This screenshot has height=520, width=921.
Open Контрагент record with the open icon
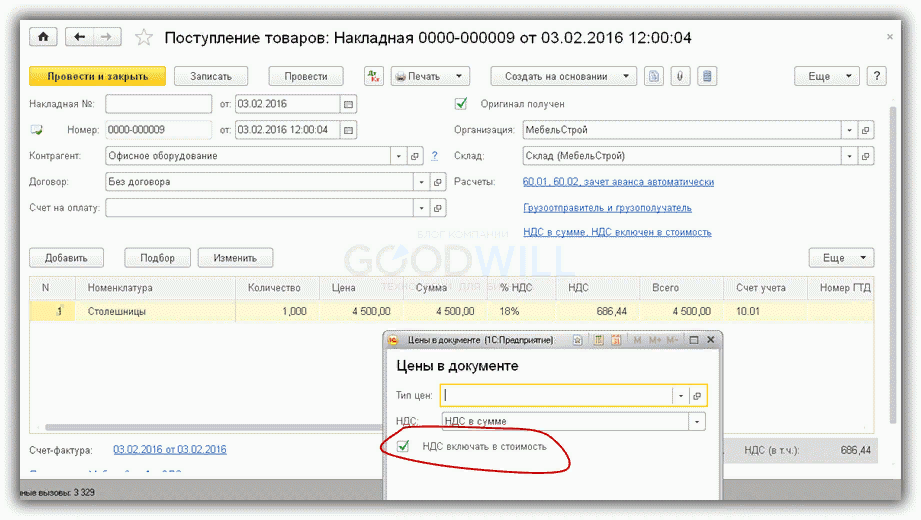pos(415,156)
